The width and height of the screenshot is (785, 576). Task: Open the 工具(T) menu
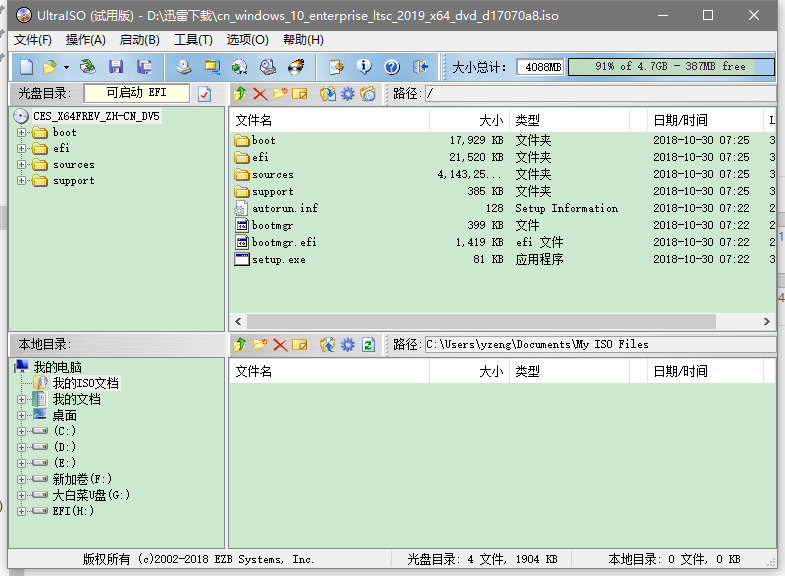point(193,40)
